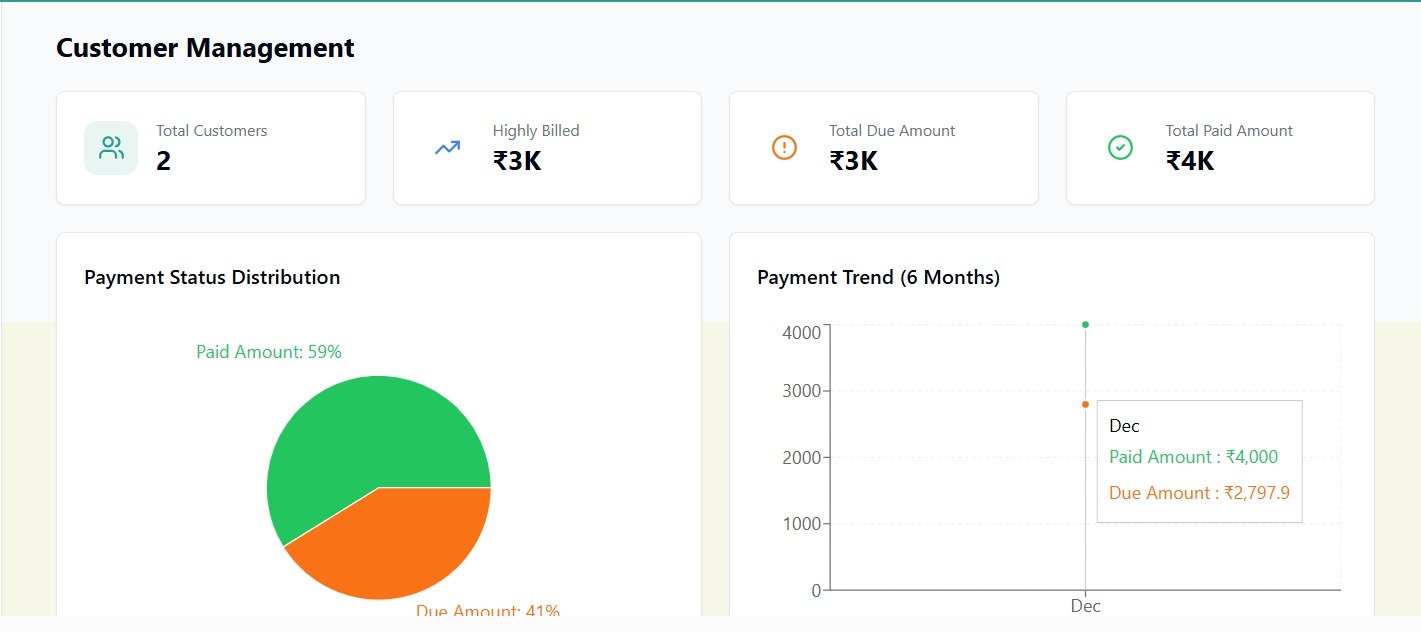This screenshot has height=632, width=1421.
Task: Click the 'Paid Amount: 59%' pie label
Action: (x=269, y=352)
